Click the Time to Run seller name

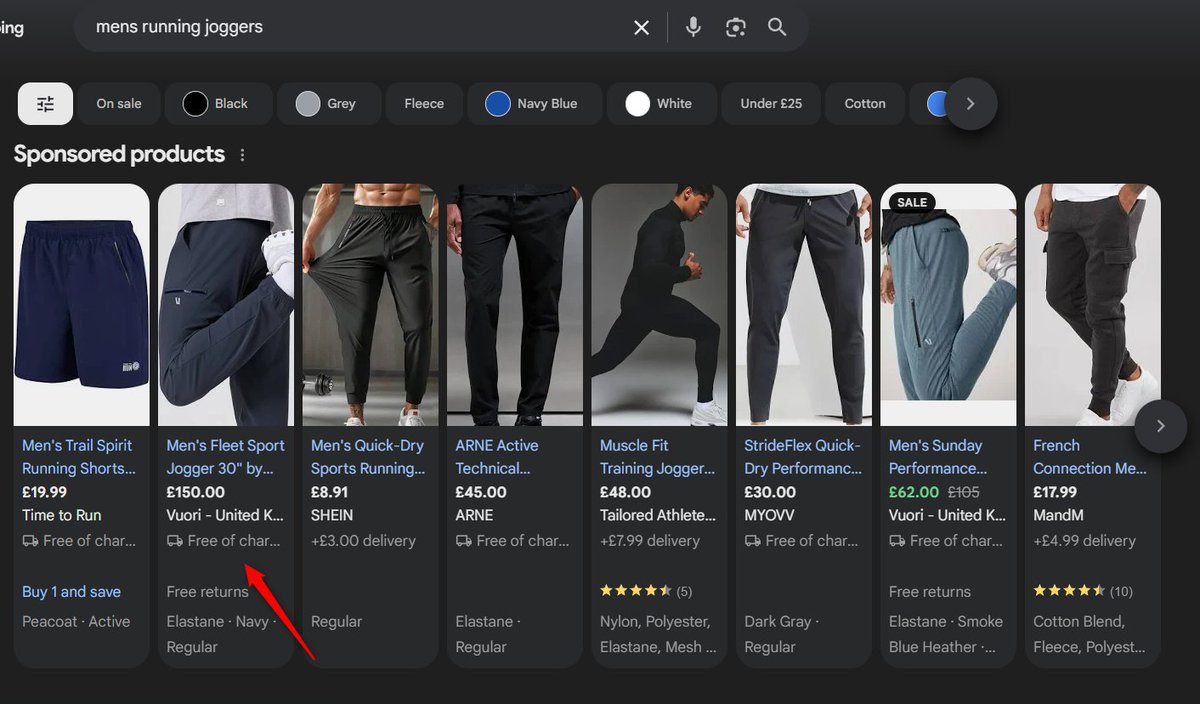62,515
